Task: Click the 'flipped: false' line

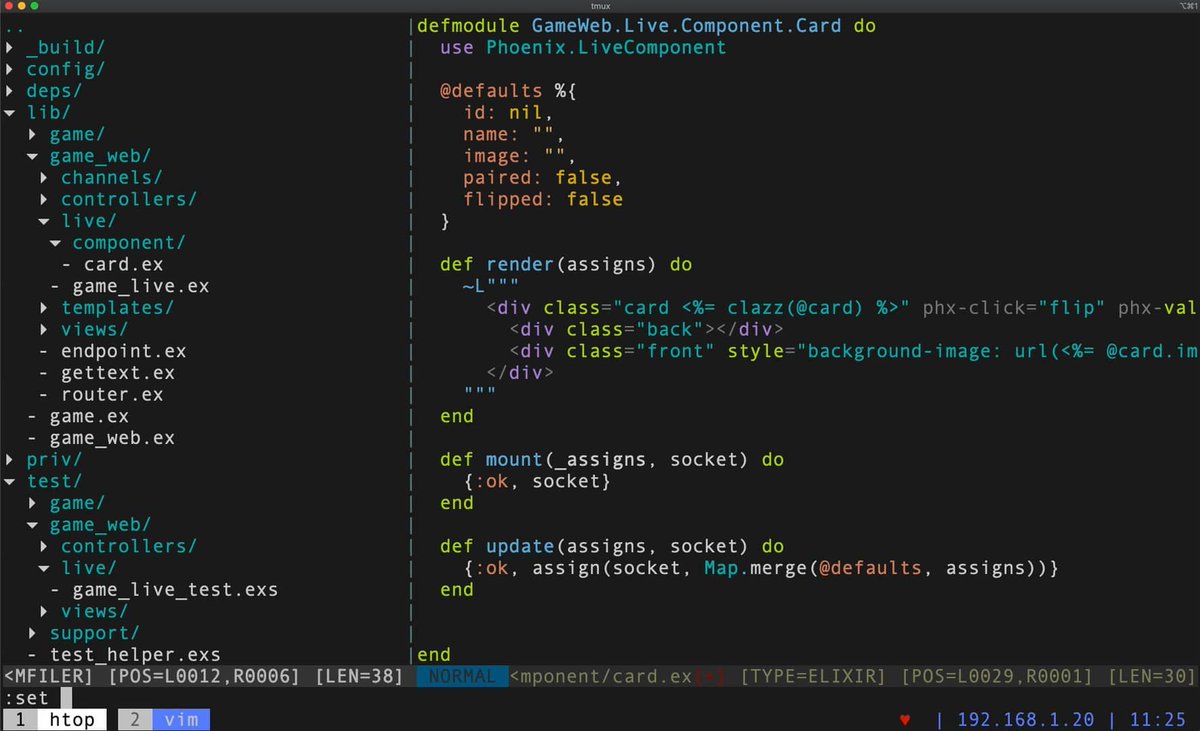Action: 543,200
